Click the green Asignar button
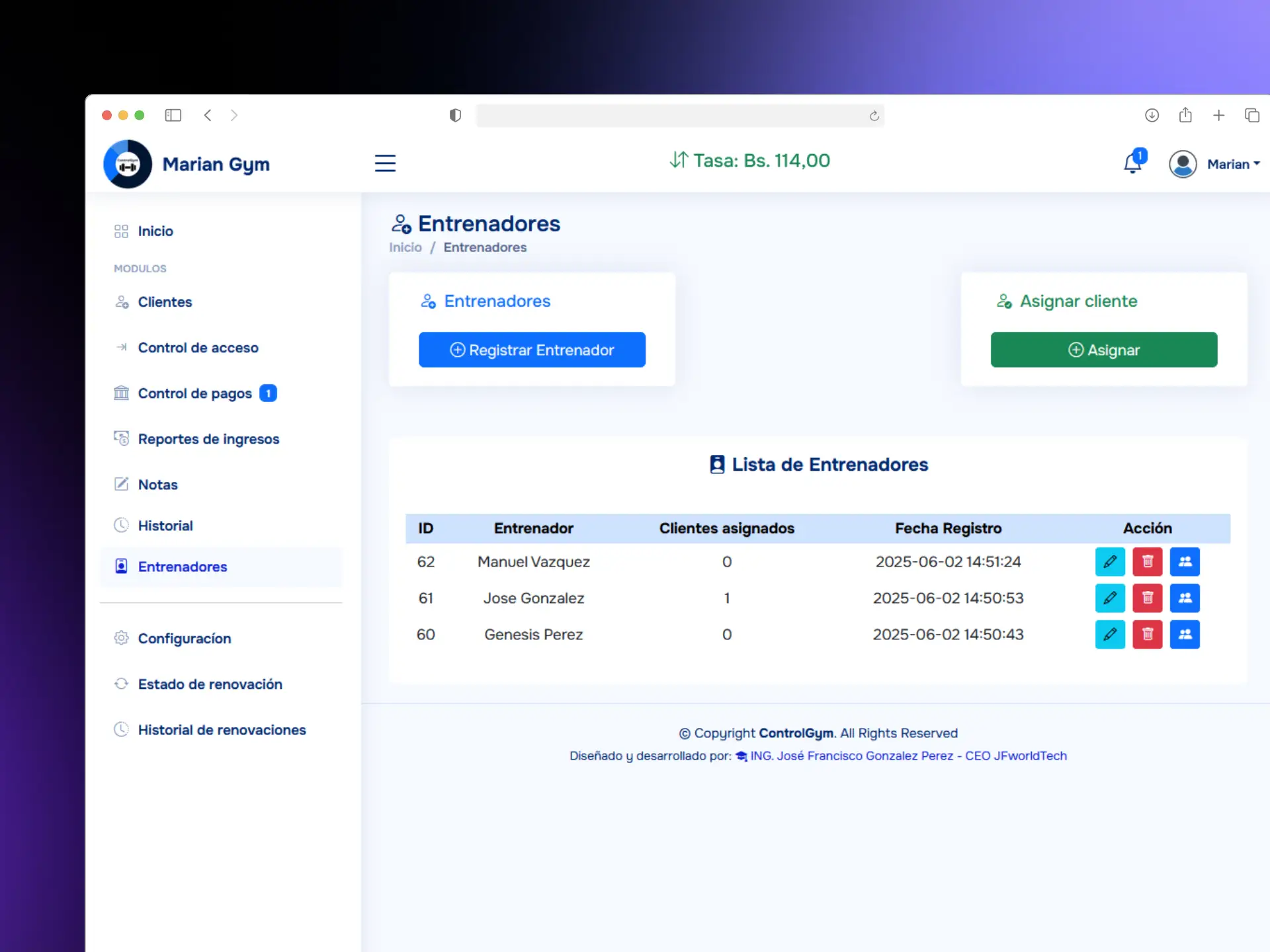This screenshot has height=952, width=1270. pyautogui.click(x=1103, y=350)
